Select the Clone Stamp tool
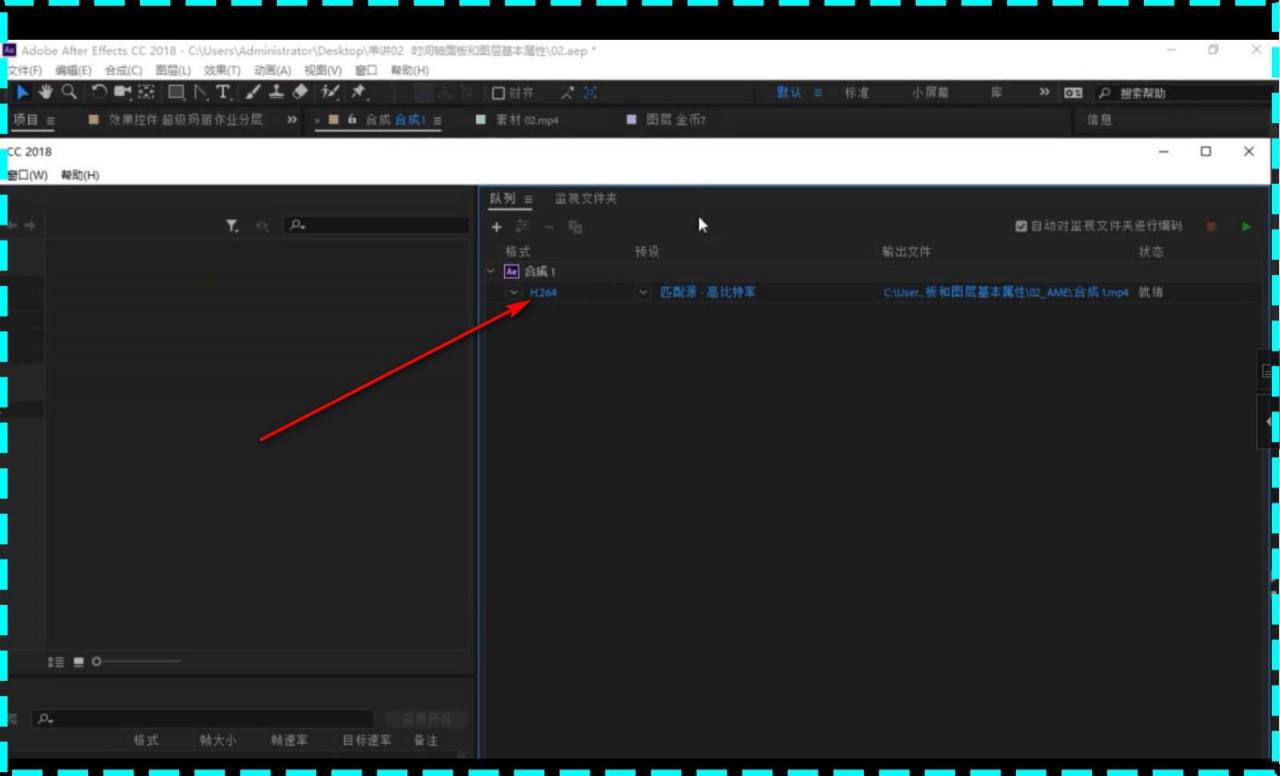The height and width of the screenshot is (776, 1280). click(x=276, y=92)
